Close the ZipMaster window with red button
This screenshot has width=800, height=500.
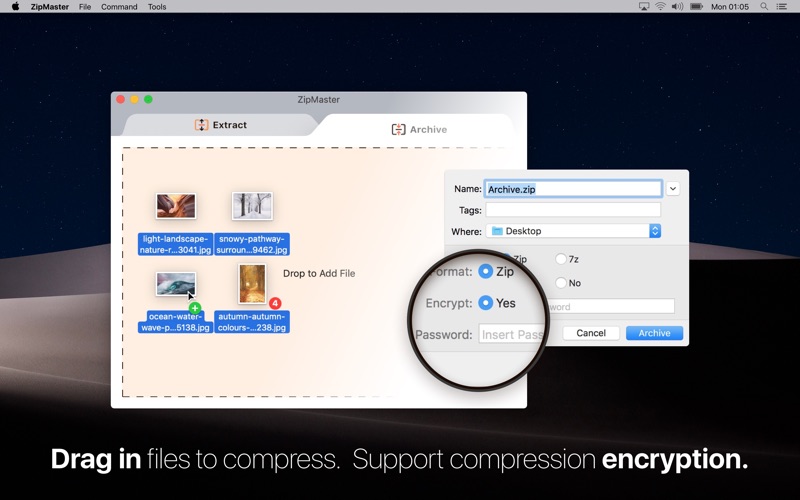pyautogui.click(x=121, y=99)
